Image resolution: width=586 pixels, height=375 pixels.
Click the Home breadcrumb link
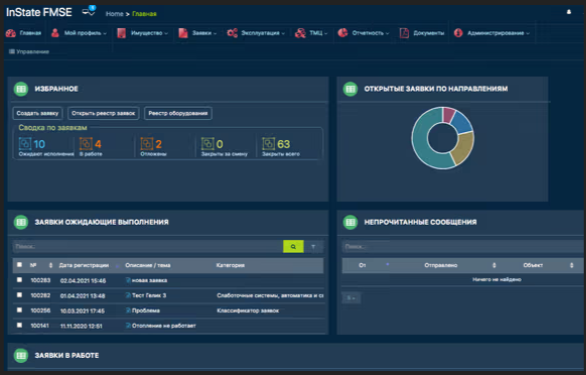tap(114, 14)
